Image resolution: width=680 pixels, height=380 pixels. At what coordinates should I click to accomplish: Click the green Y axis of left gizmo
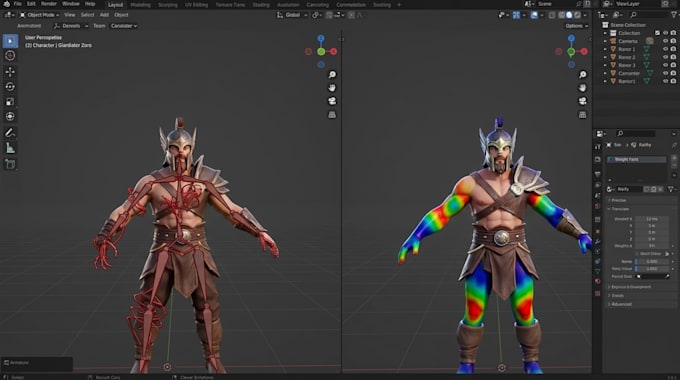click(321, 52)
